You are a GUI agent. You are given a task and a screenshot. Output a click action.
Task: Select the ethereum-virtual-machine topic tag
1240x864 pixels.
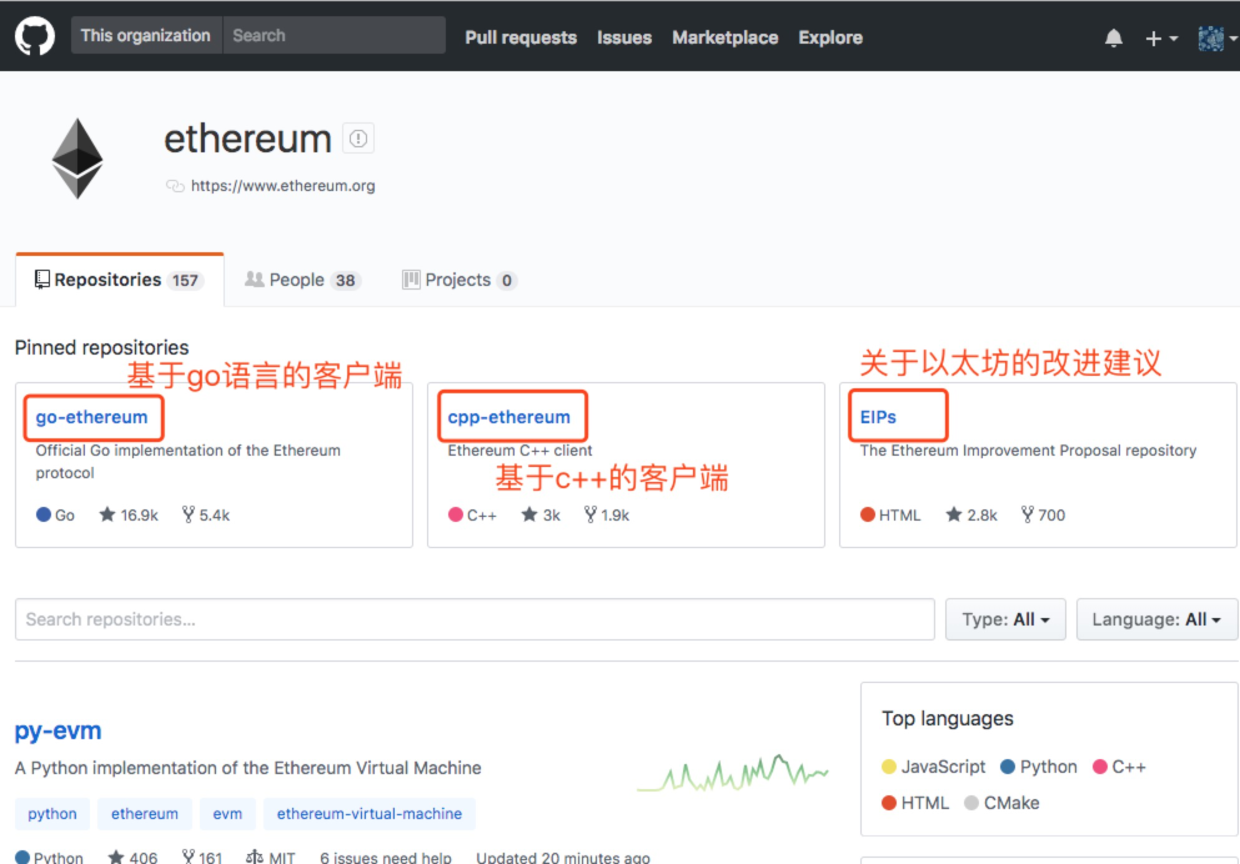click(x=369, y=814)
